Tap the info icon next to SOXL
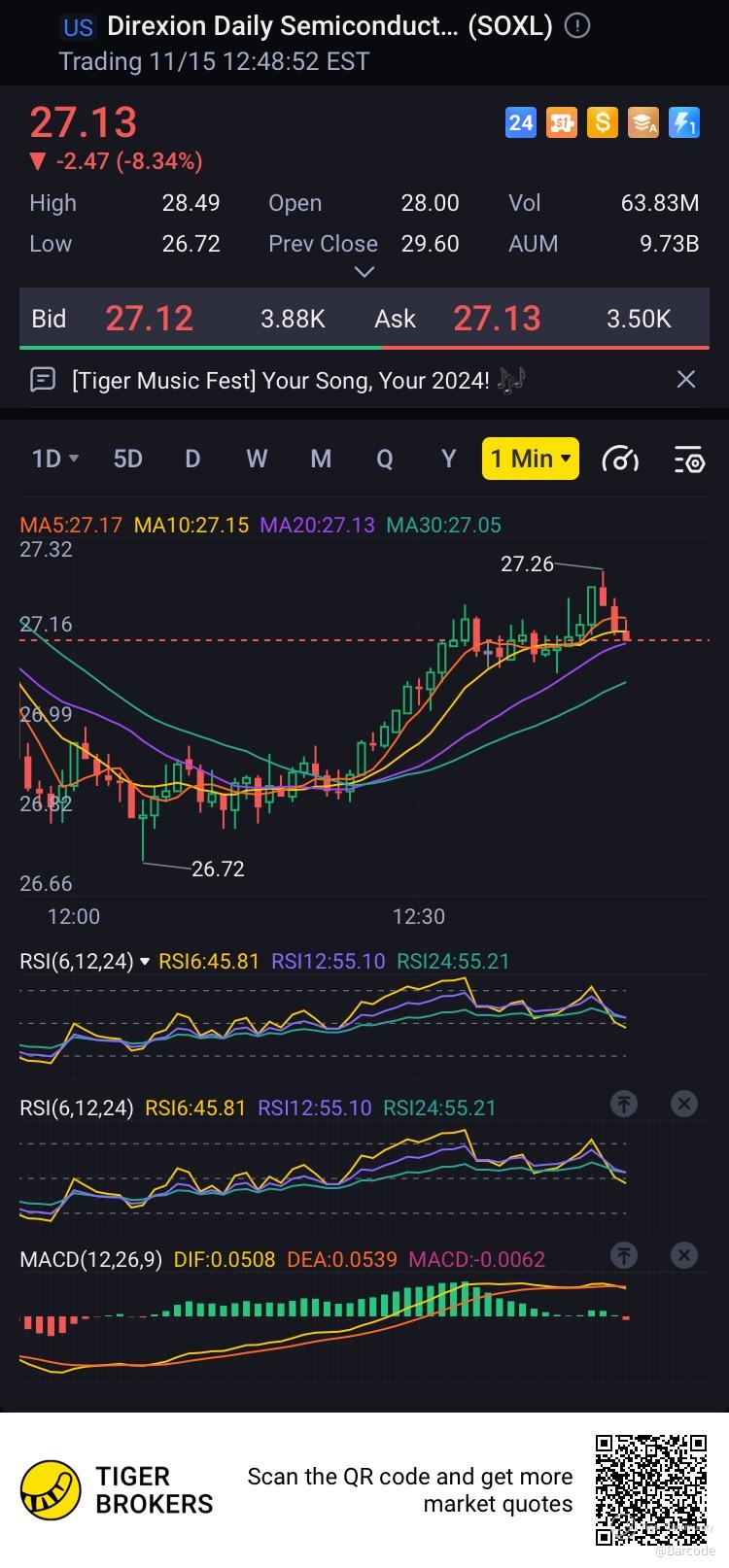The image size is (729, 1568). (x=577, y=26)
